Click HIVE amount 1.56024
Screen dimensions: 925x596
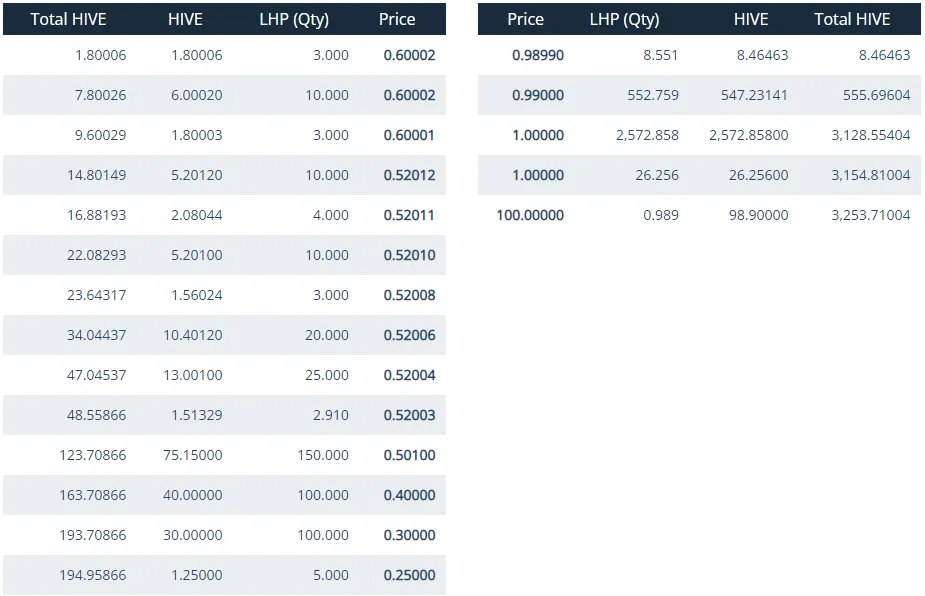(196, 295)
